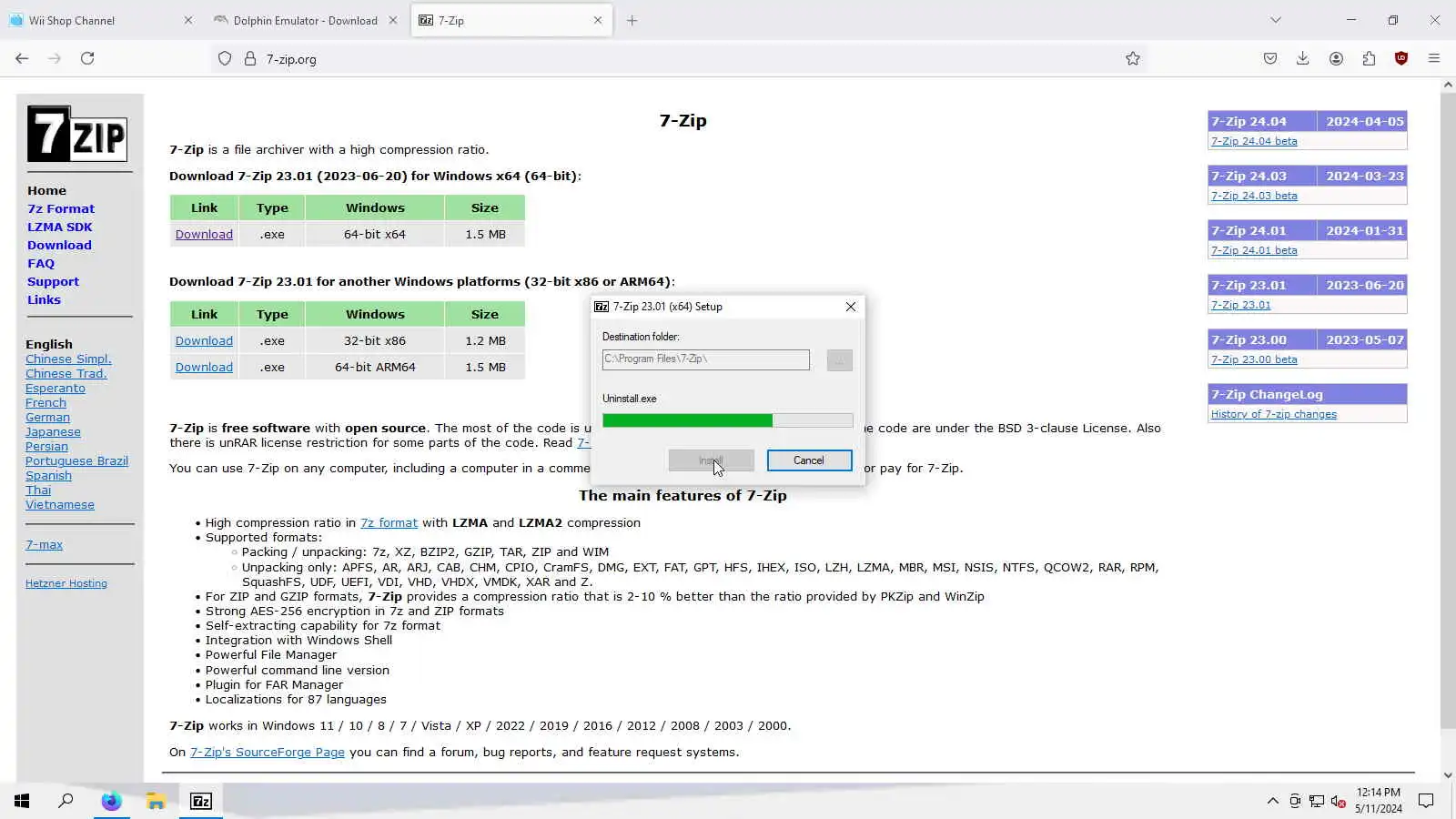Open the 7z Format sidebar page
This screenshot has height=819, width=1456.
[61, 208]
